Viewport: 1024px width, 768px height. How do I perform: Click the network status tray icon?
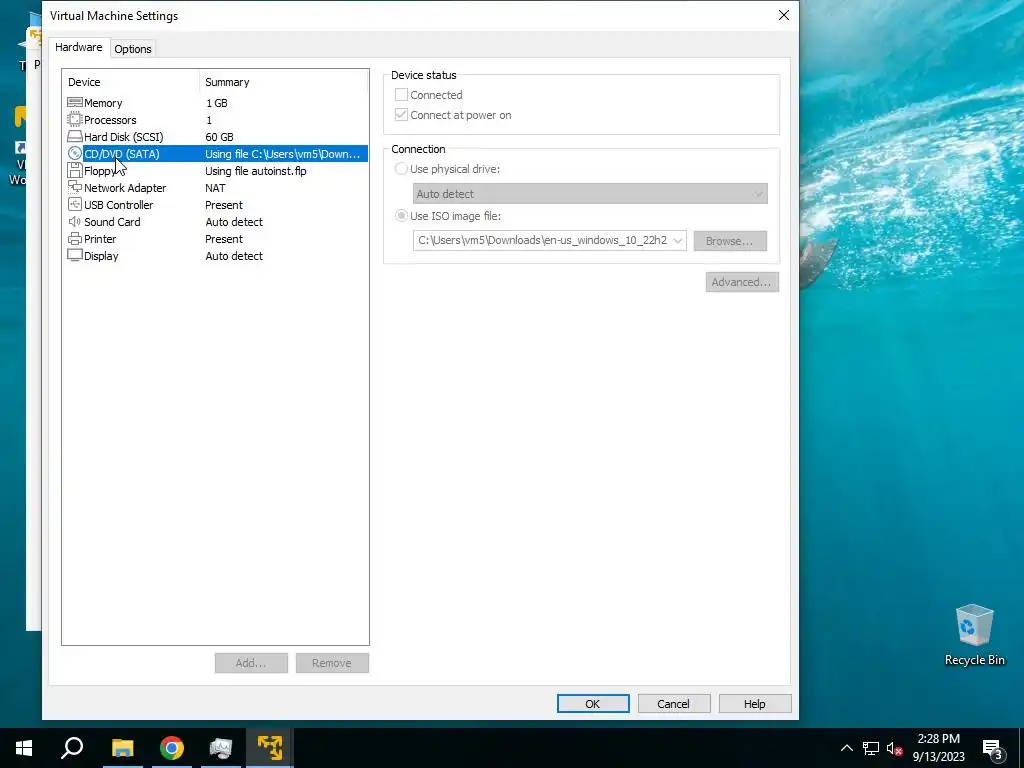(871, 748)
